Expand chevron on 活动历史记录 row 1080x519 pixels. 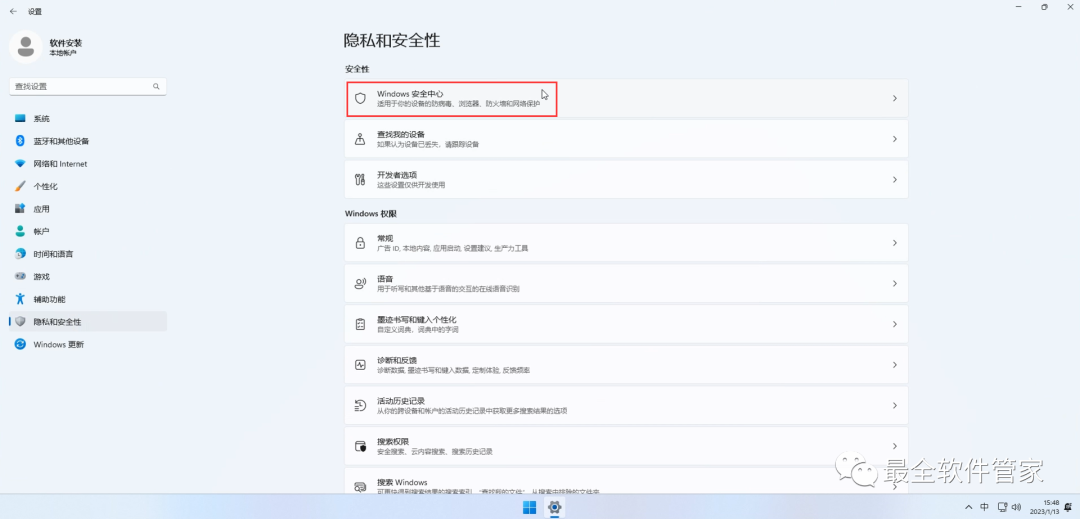(x=895, y=405)
